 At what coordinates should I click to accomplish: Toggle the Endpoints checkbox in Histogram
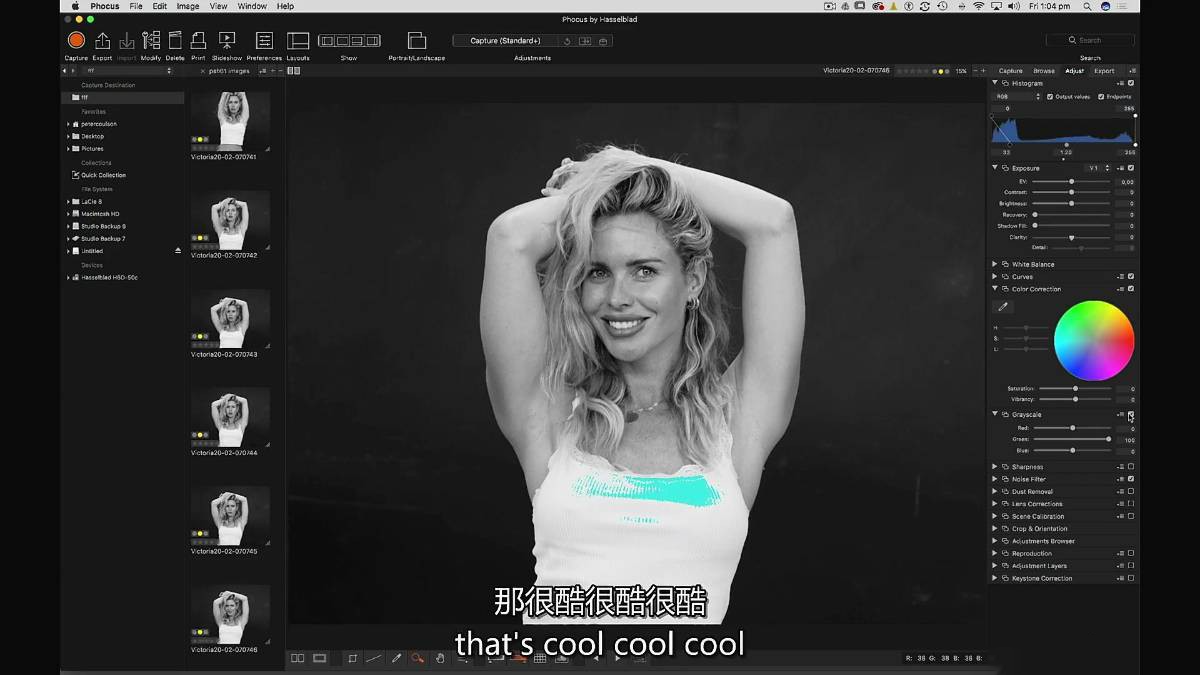1100,96
